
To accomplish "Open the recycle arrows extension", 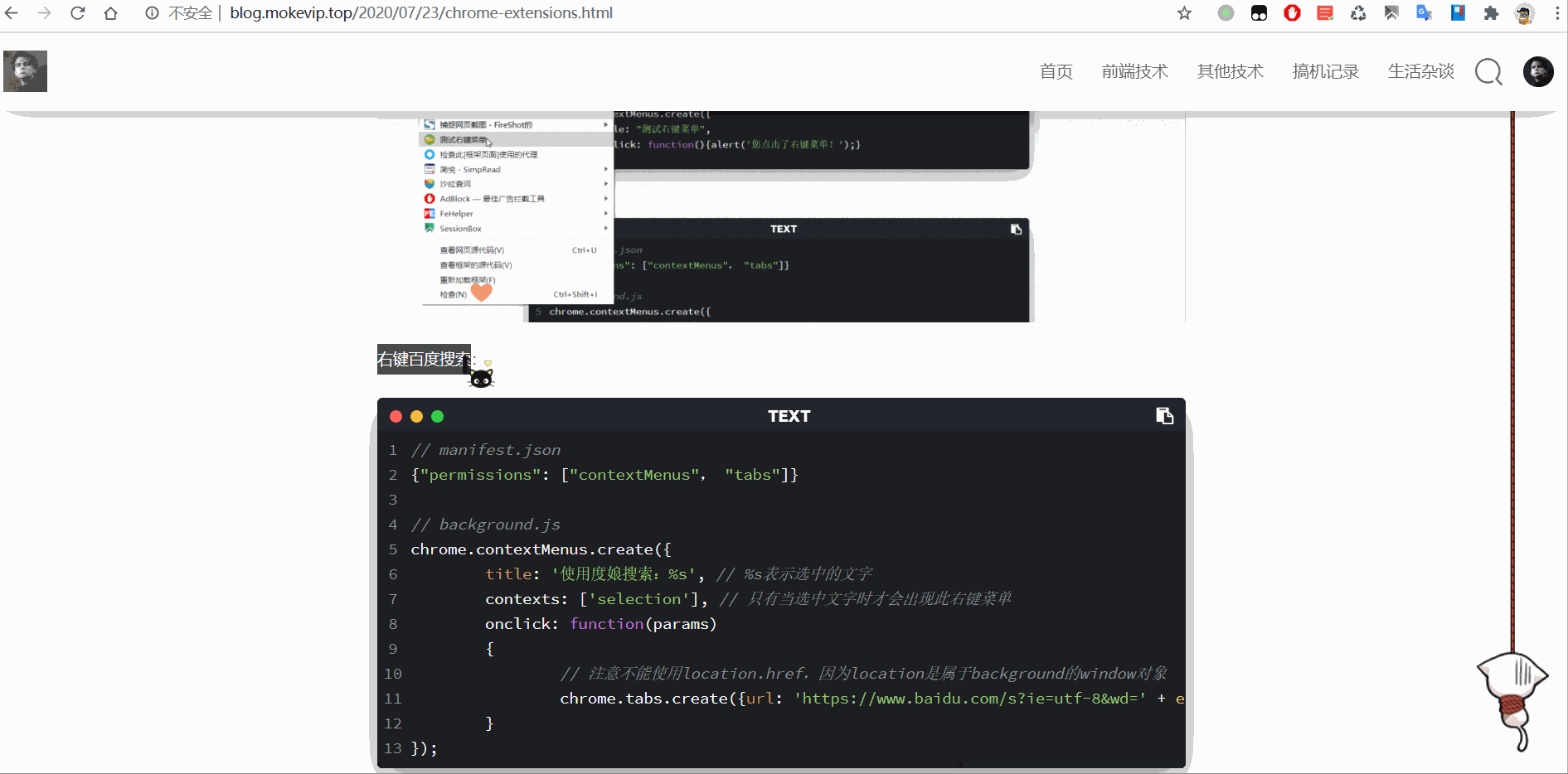I will click(x=1358, y=13).
